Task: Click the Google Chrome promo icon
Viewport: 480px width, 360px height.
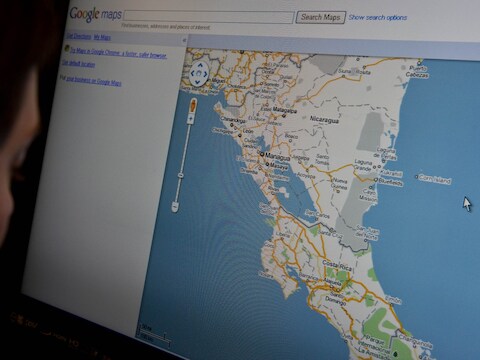Action: (67, 48)
